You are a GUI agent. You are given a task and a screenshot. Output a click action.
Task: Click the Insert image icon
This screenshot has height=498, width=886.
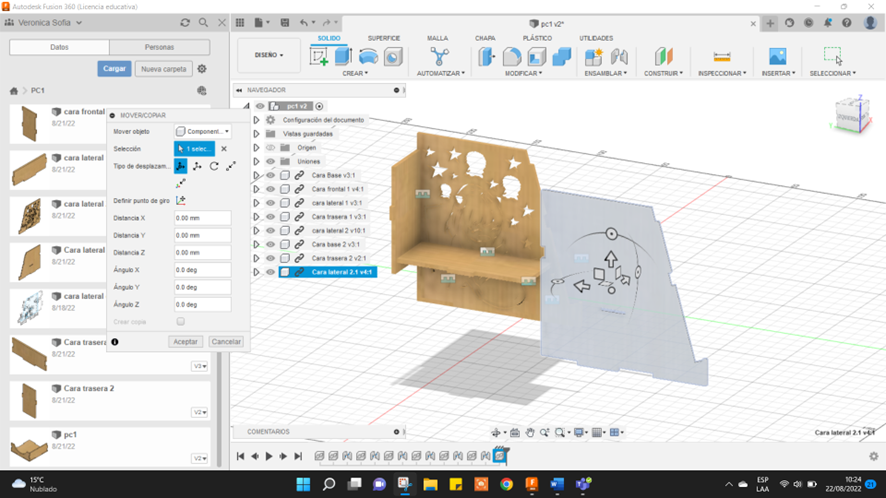coord(778,57)
